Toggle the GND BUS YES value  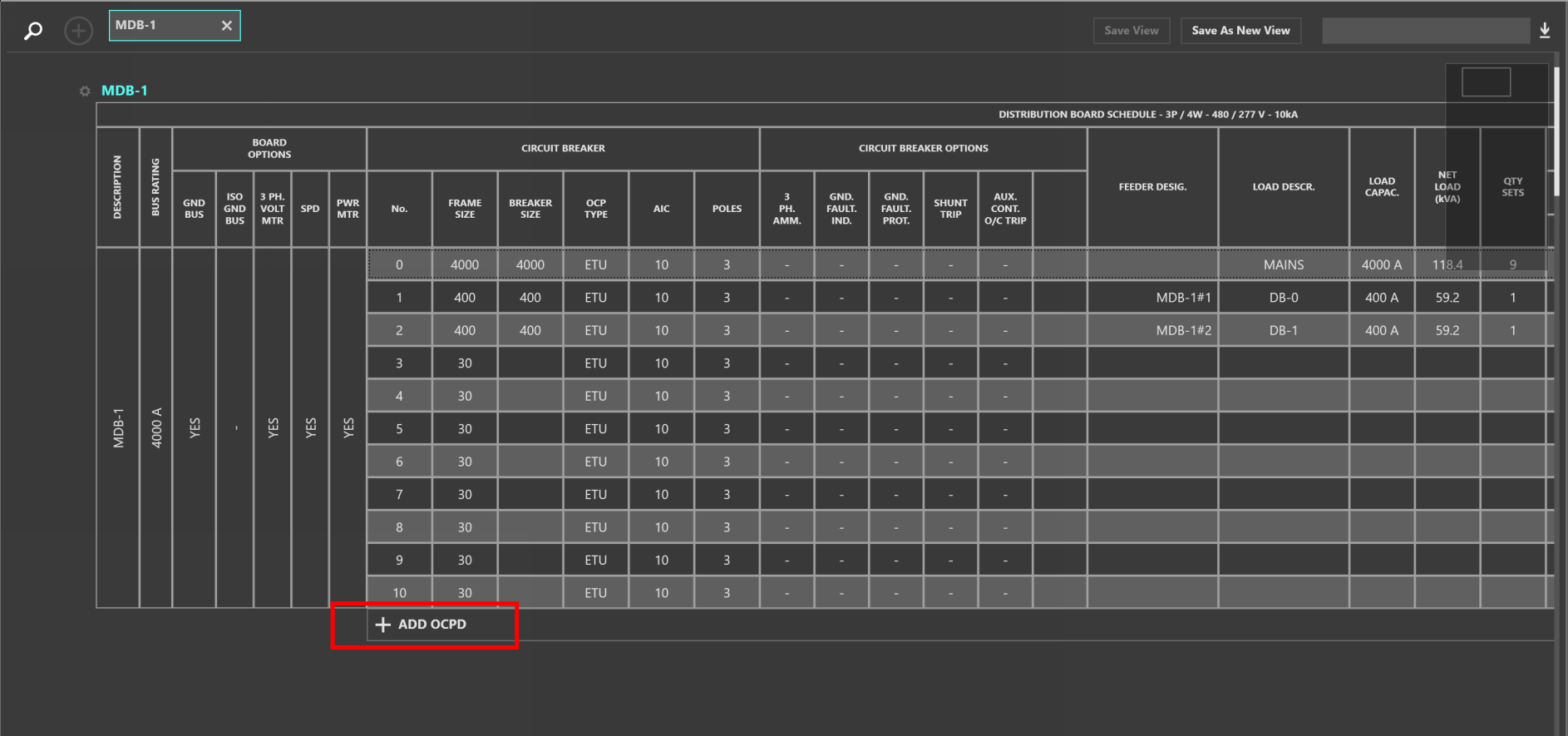click(x=195, y=427)
